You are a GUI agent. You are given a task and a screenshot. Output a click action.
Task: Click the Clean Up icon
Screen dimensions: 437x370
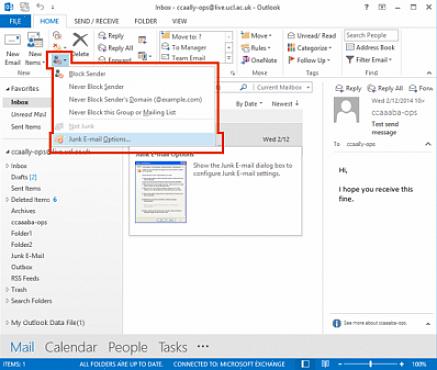[x=59, y=47]
